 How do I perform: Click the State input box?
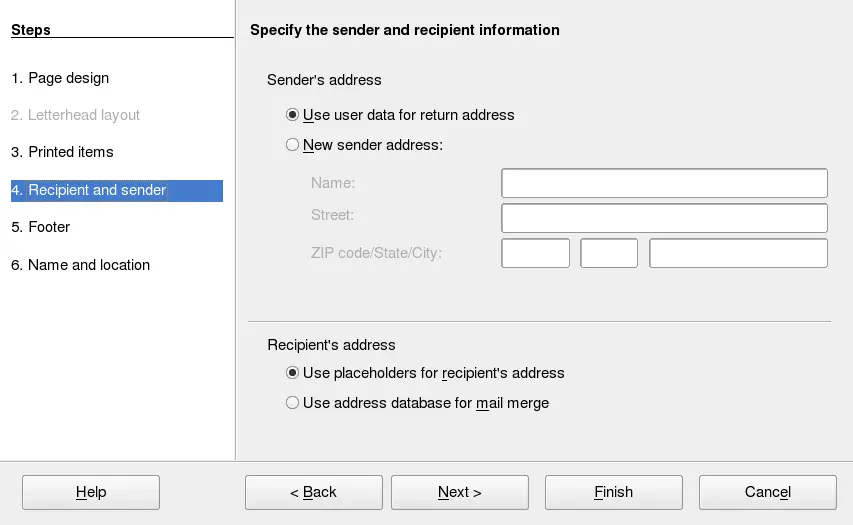click(x=608, y=253)
